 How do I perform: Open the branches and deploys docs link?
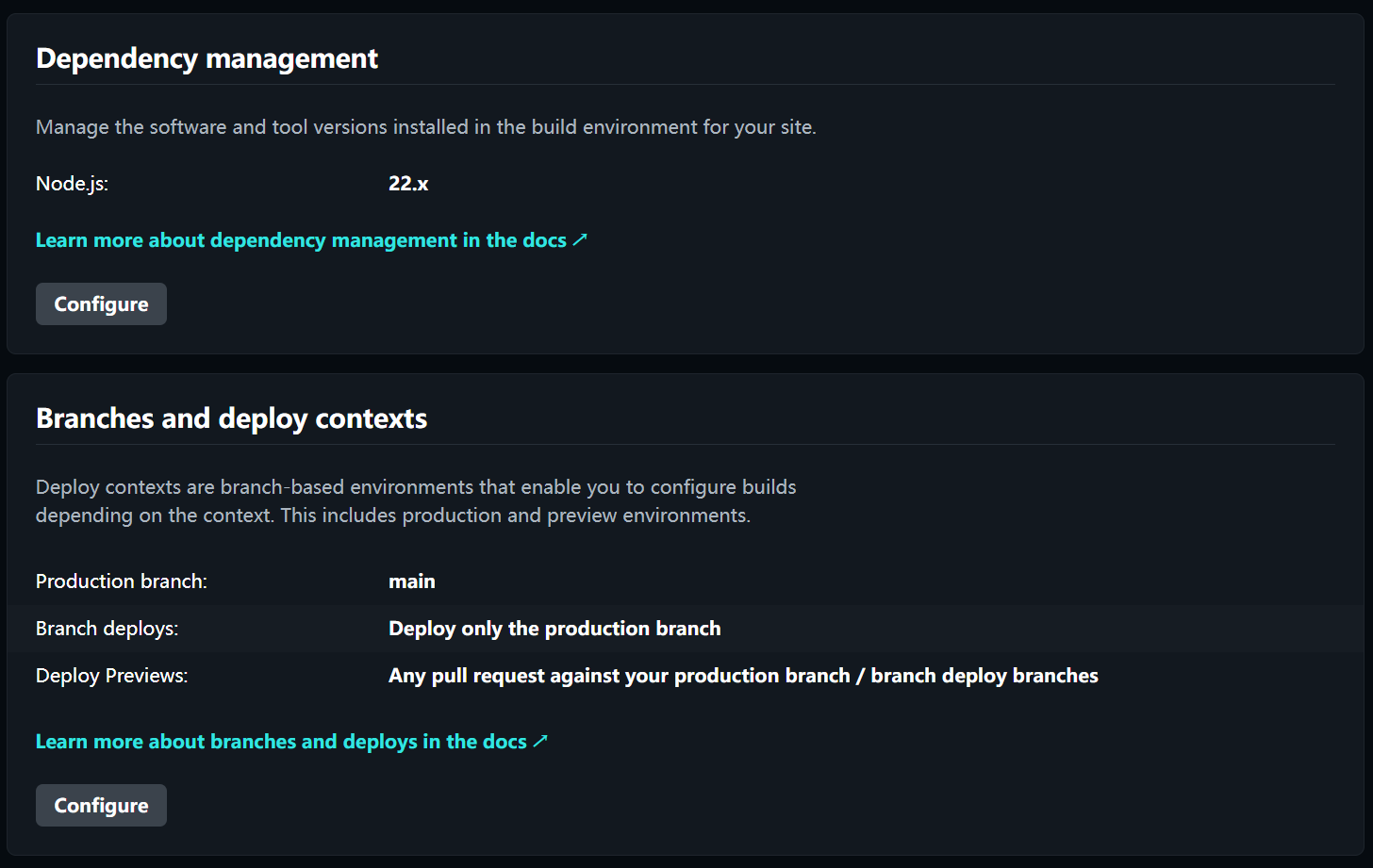point(281,742)
